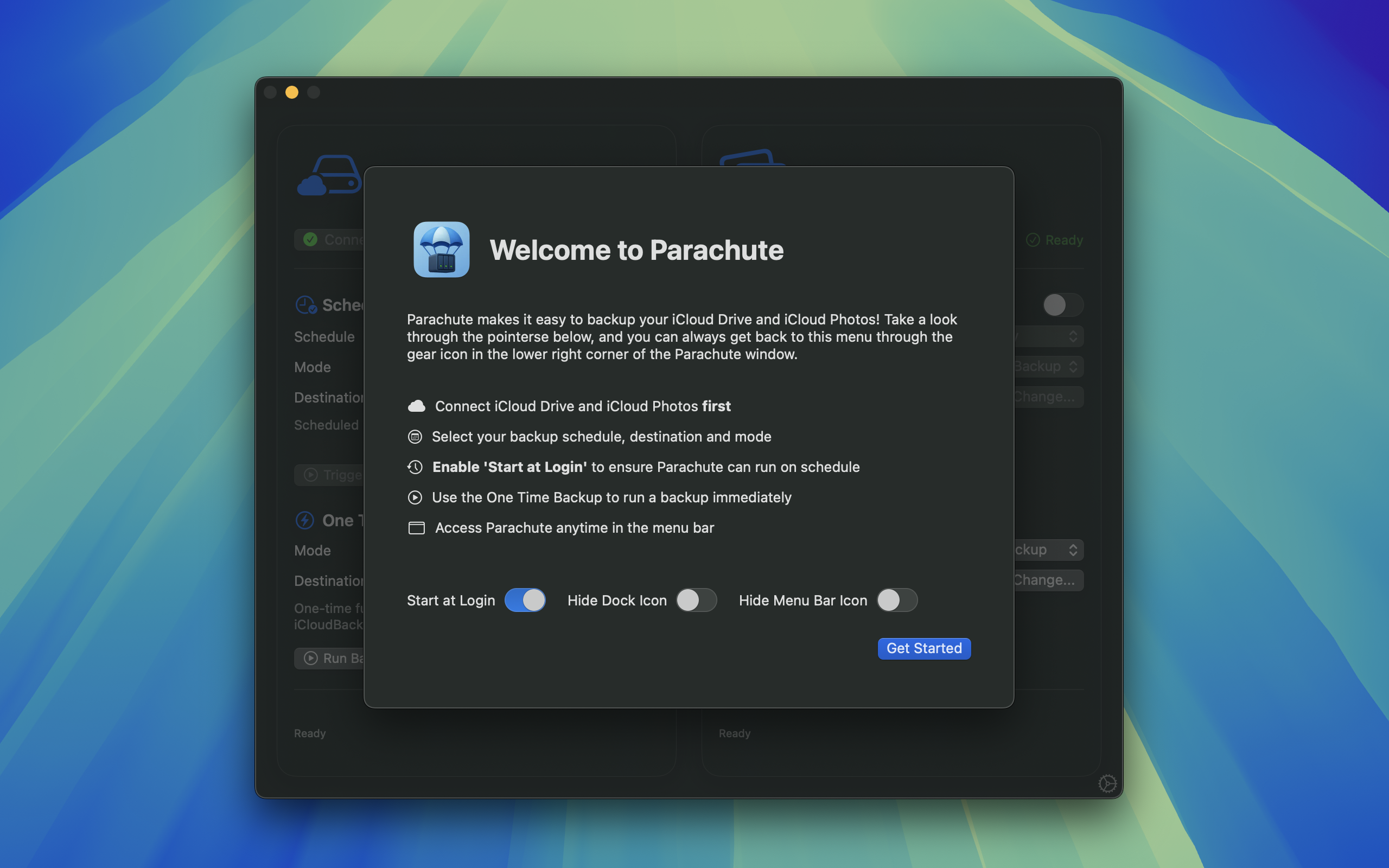The width and height of the screenshot is (1389, 868).
Task: Turn on Hide Menu Bar Icon switch
Action: click(x=896, y=601)
